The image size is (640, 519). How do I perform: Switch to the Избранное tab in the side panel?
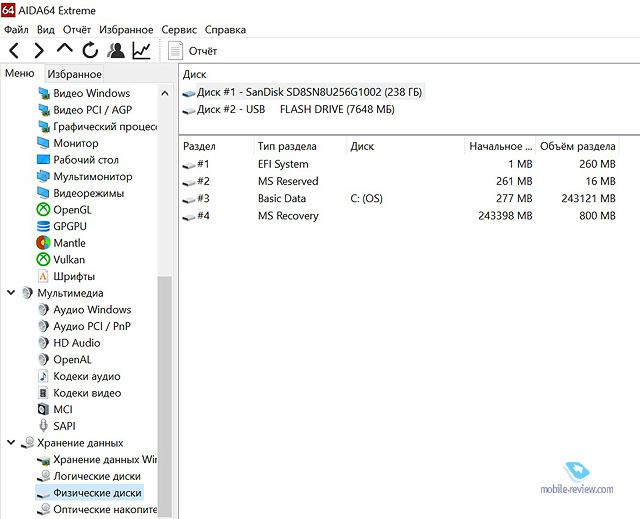pos(74,74)
